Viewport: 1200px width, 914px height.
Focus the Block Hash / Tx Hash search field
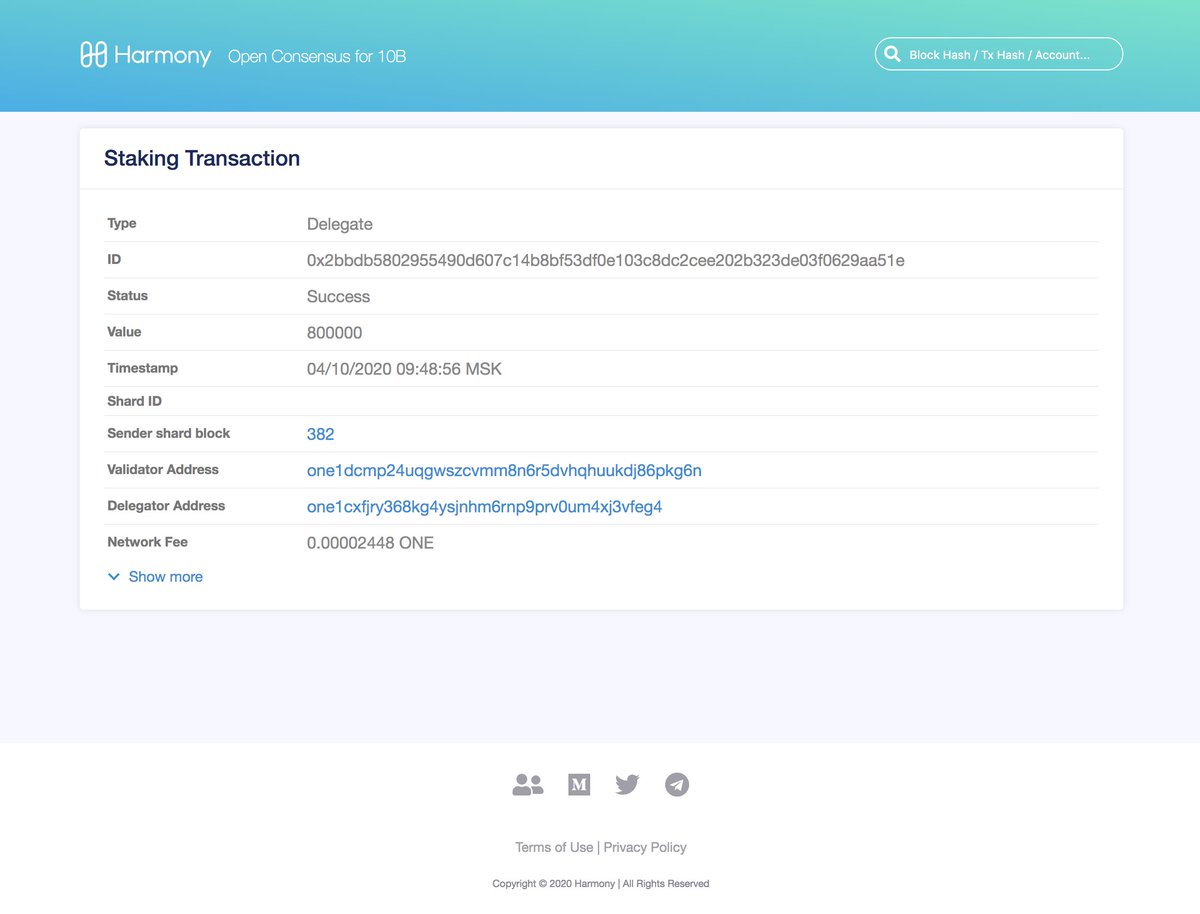tap(999, 54)
